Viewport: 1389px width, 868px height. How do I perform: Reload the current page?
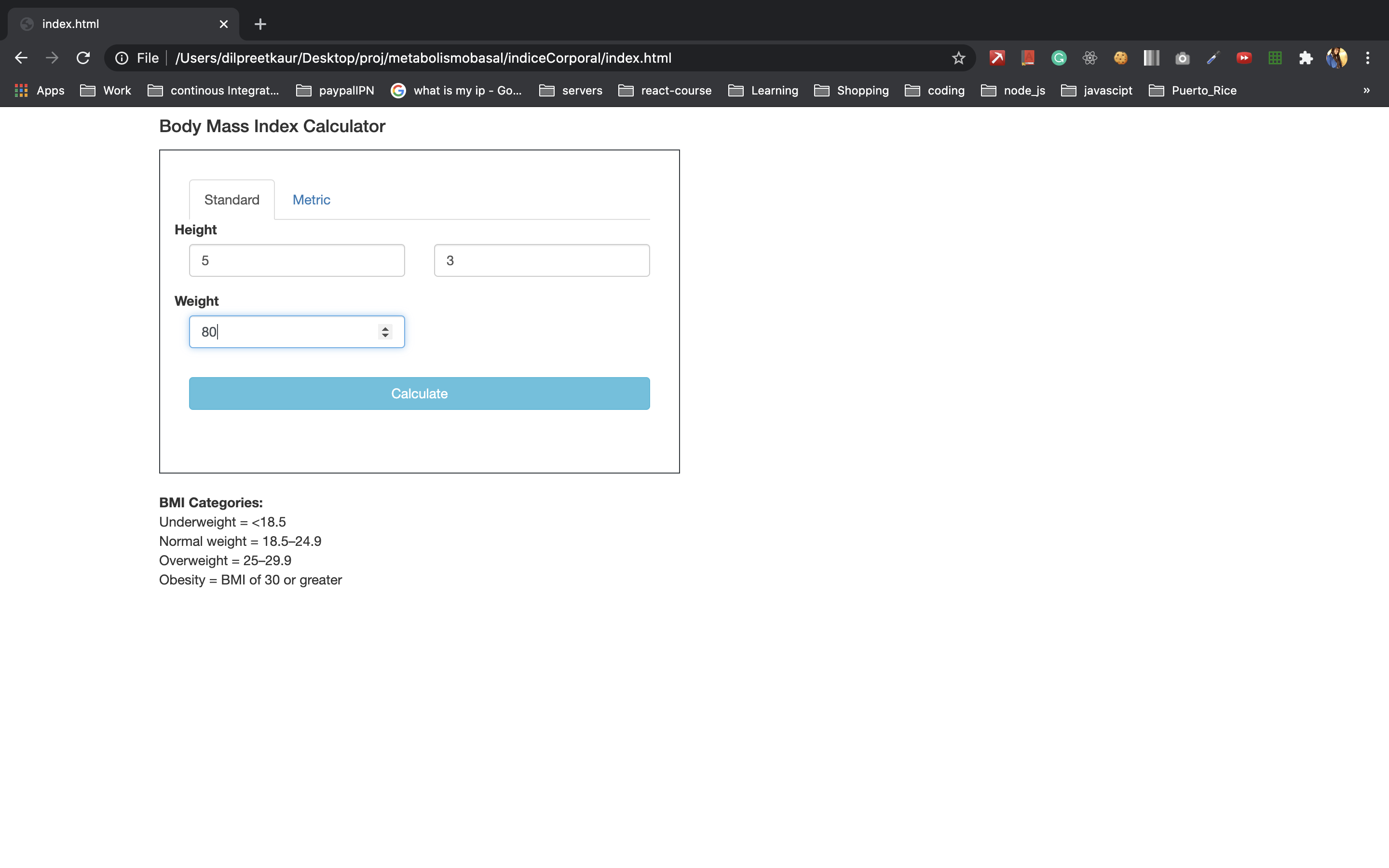tap(83, 57)
